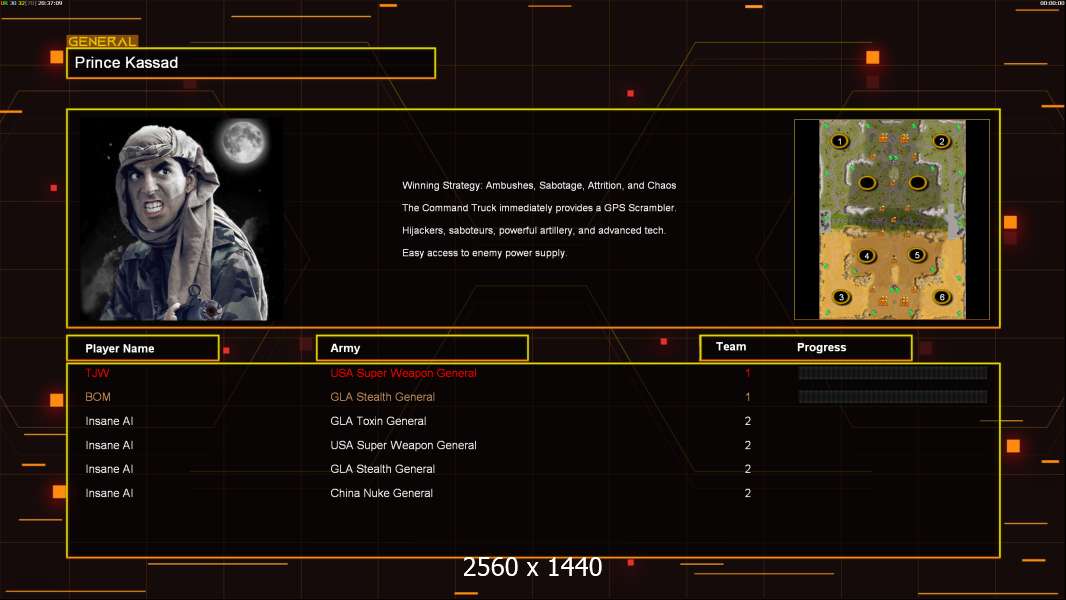1066x600 pixels.
Task: Click start position 4 on minimap
Action: (867, 255)
